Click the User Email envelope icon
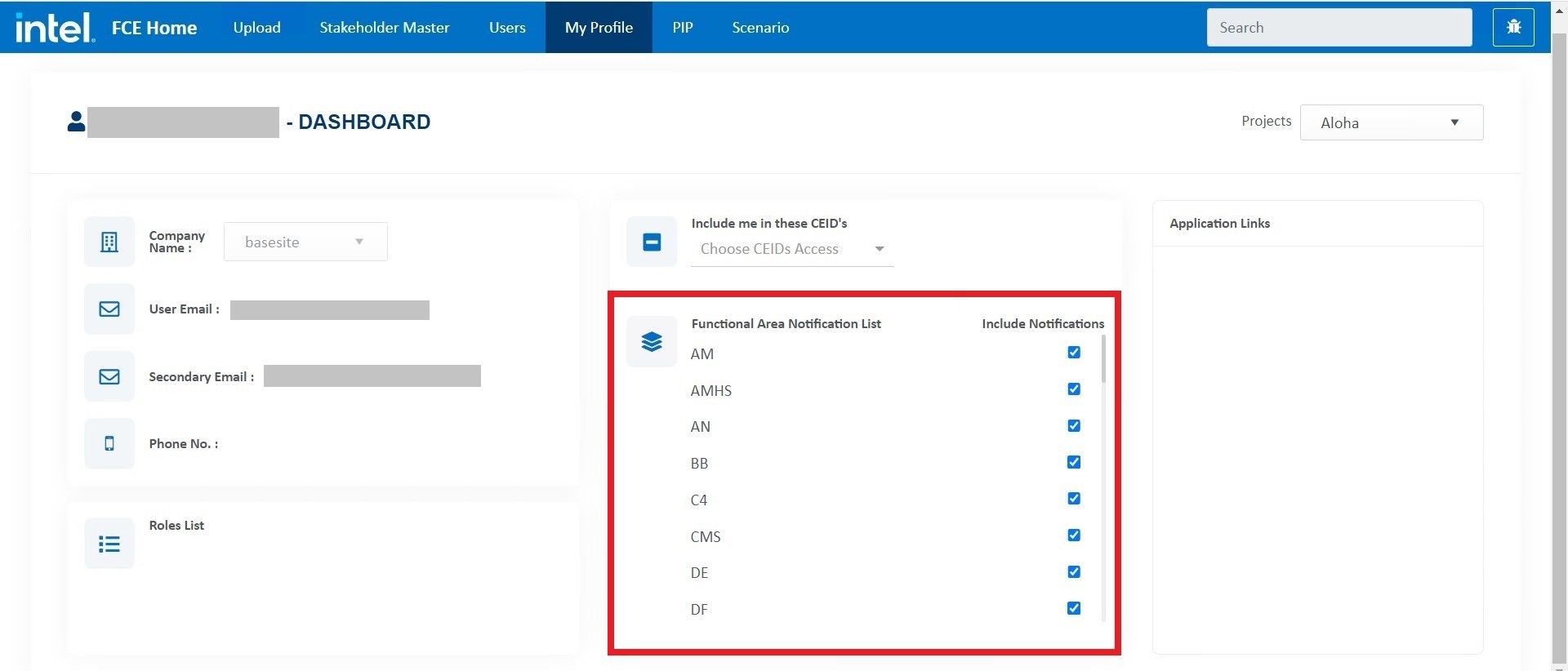Viewport: 1568px width, 671px height. [x=109, y=309]
